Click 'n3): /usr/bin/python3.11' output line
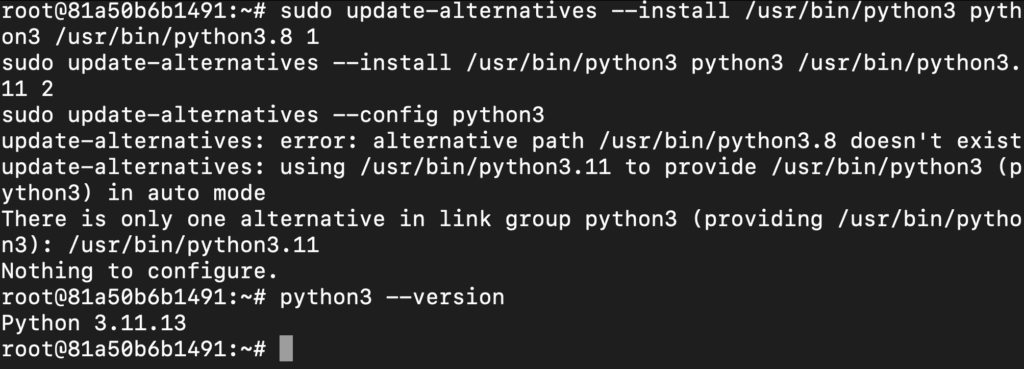 coord(160,245)
